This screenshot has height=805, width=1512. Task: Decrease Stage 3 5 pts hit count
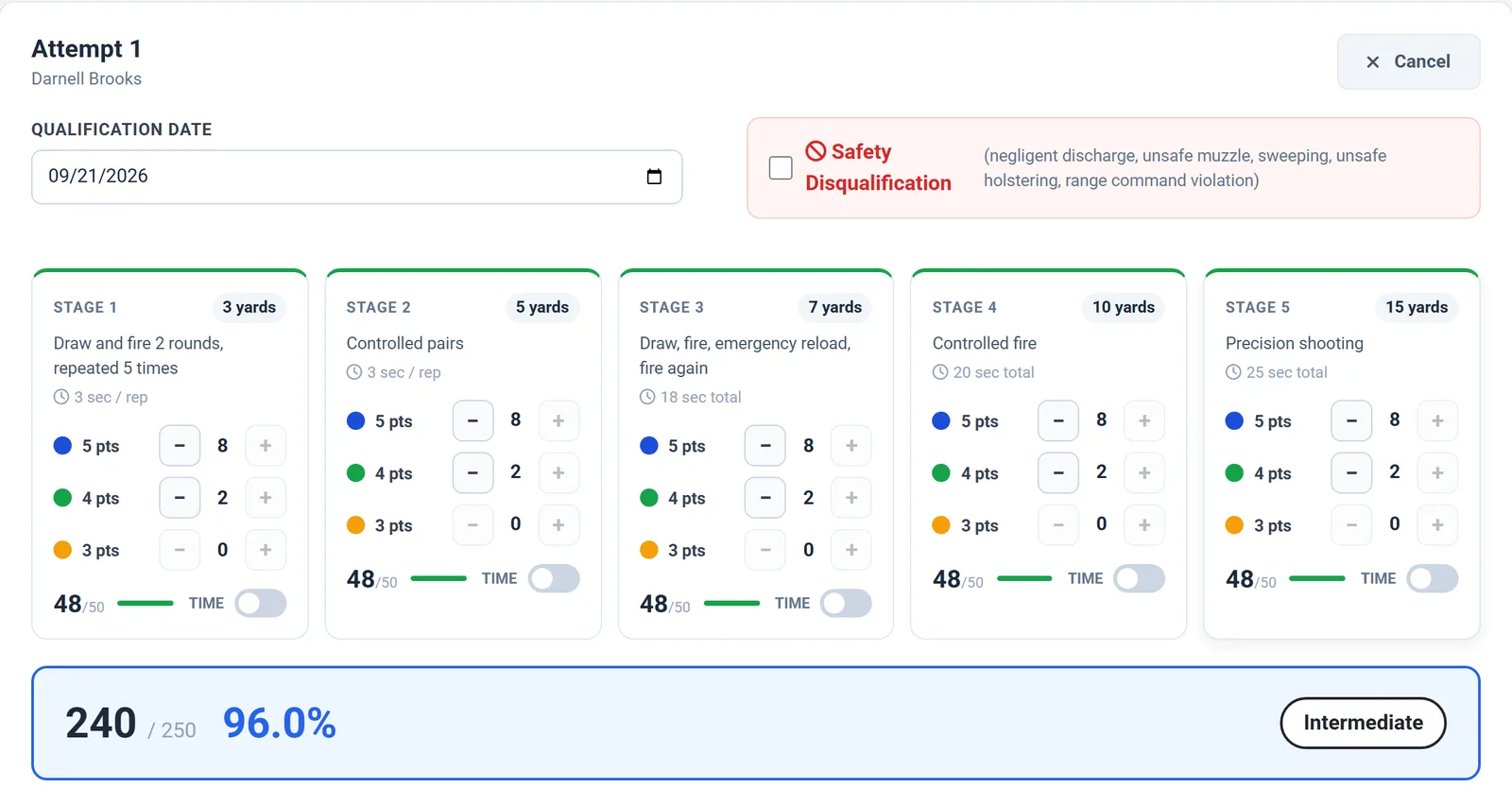coord(765,446)
